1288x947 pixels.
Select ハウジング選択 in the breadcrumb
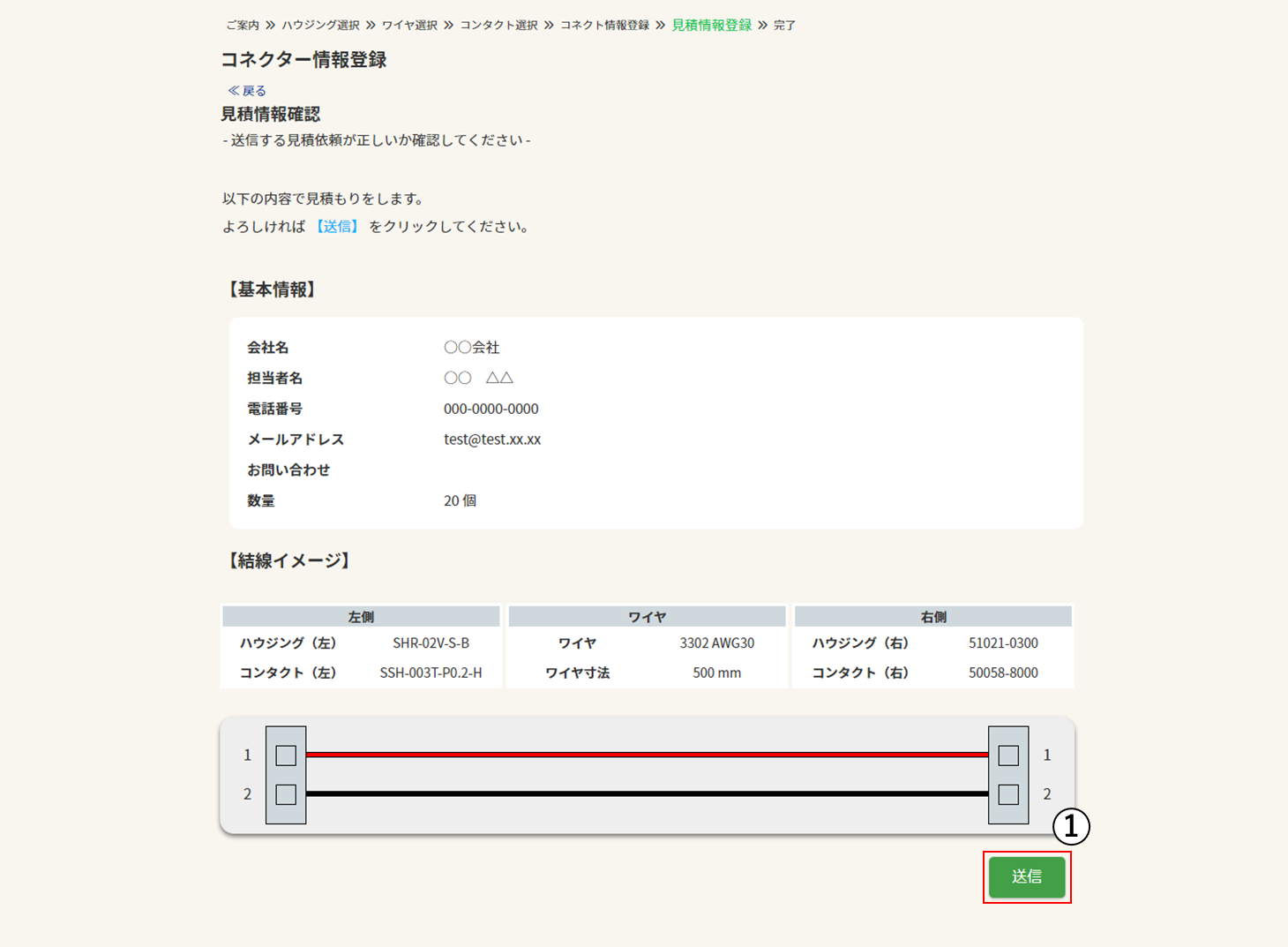click(x=320, y=26)
